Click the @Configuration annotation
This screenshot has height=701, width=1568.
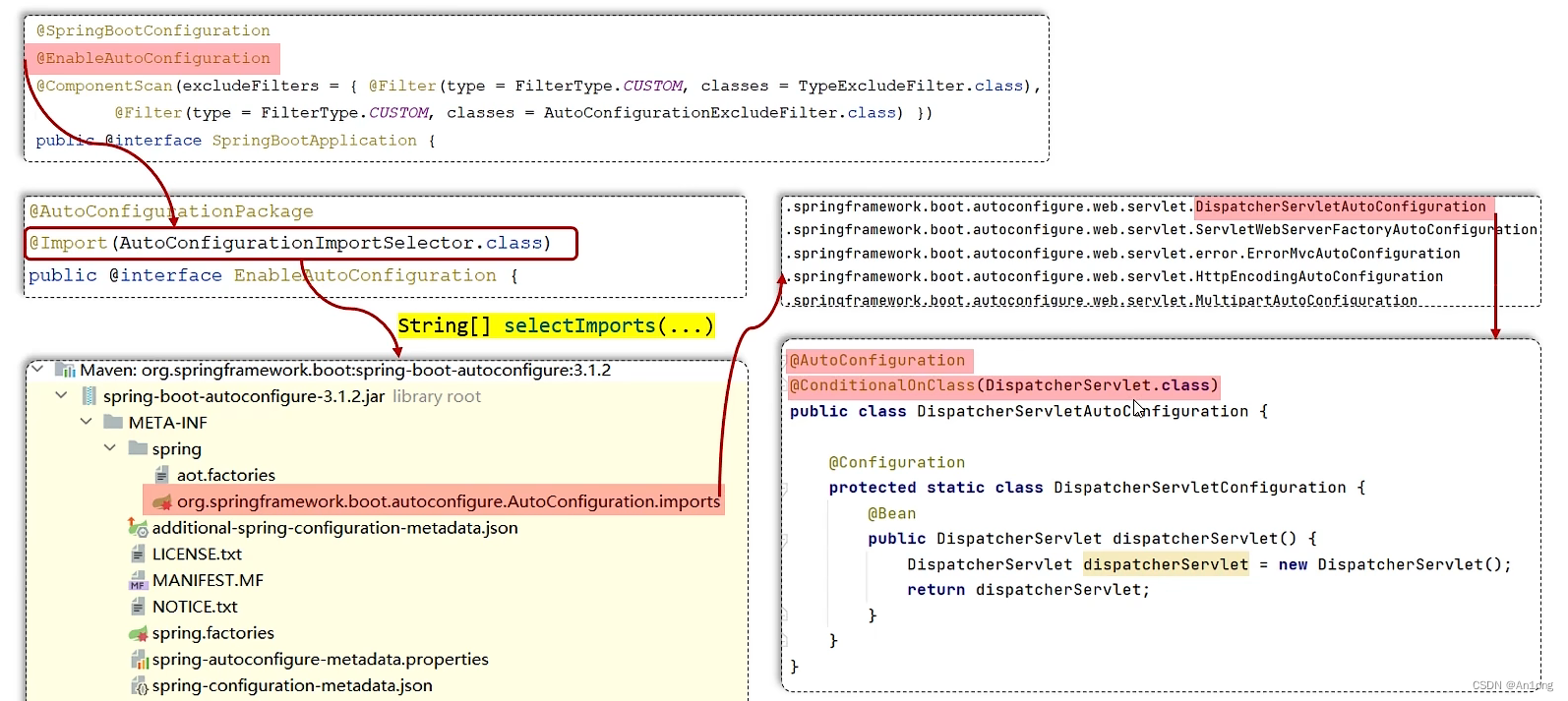(897, 462)
